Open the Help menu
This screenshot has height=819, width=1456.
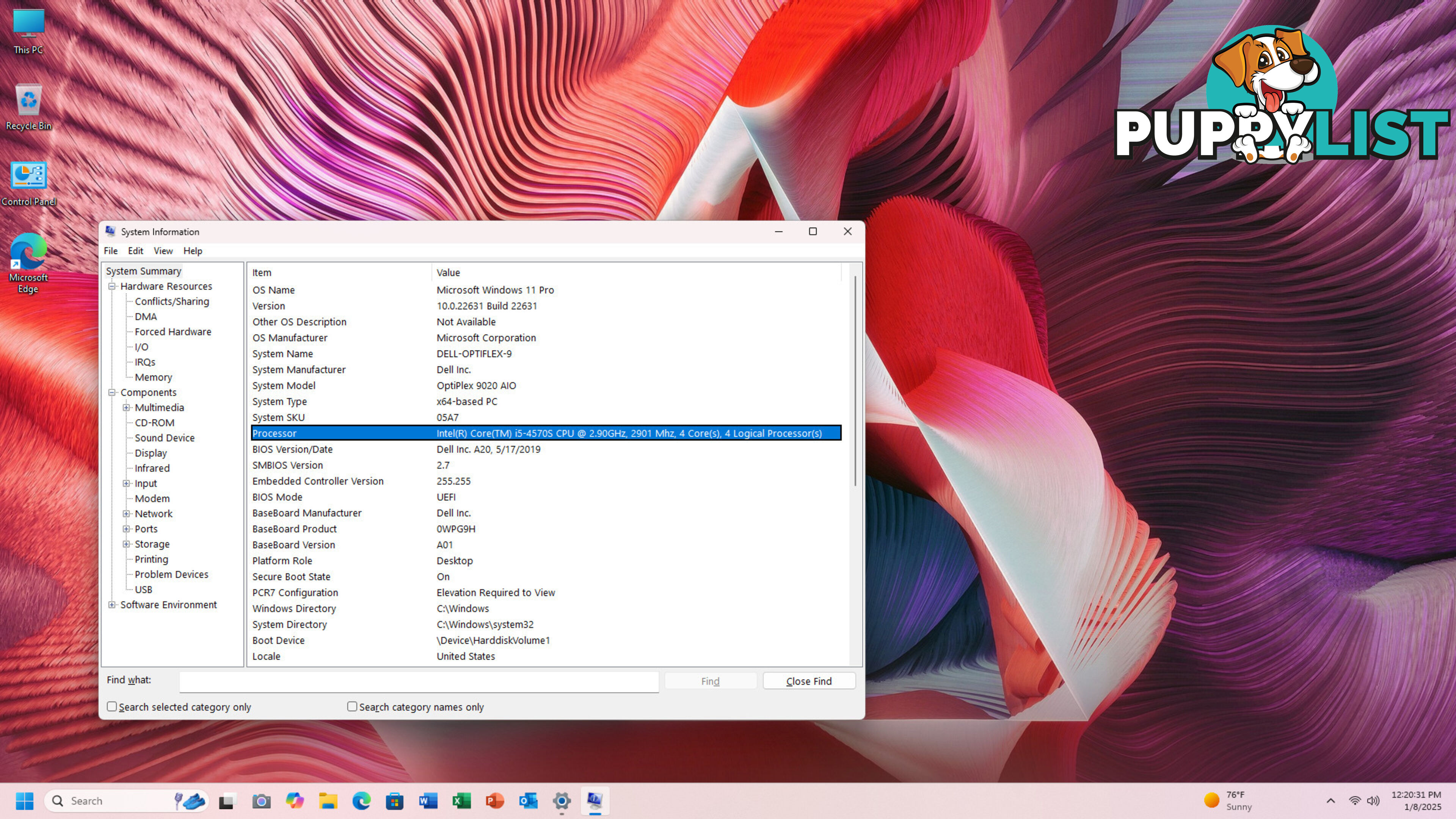point(193,251)
